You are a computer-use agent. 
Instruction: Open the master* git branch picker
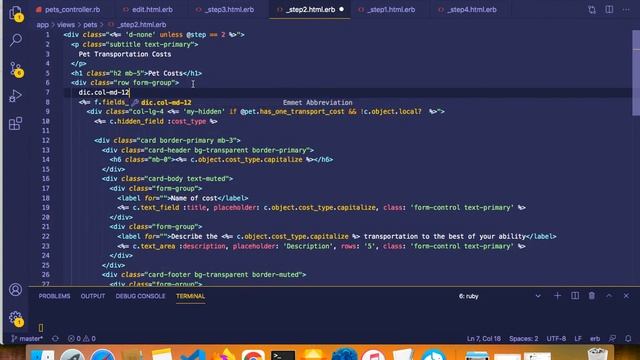pyautogui.click(x=27, y=338)
